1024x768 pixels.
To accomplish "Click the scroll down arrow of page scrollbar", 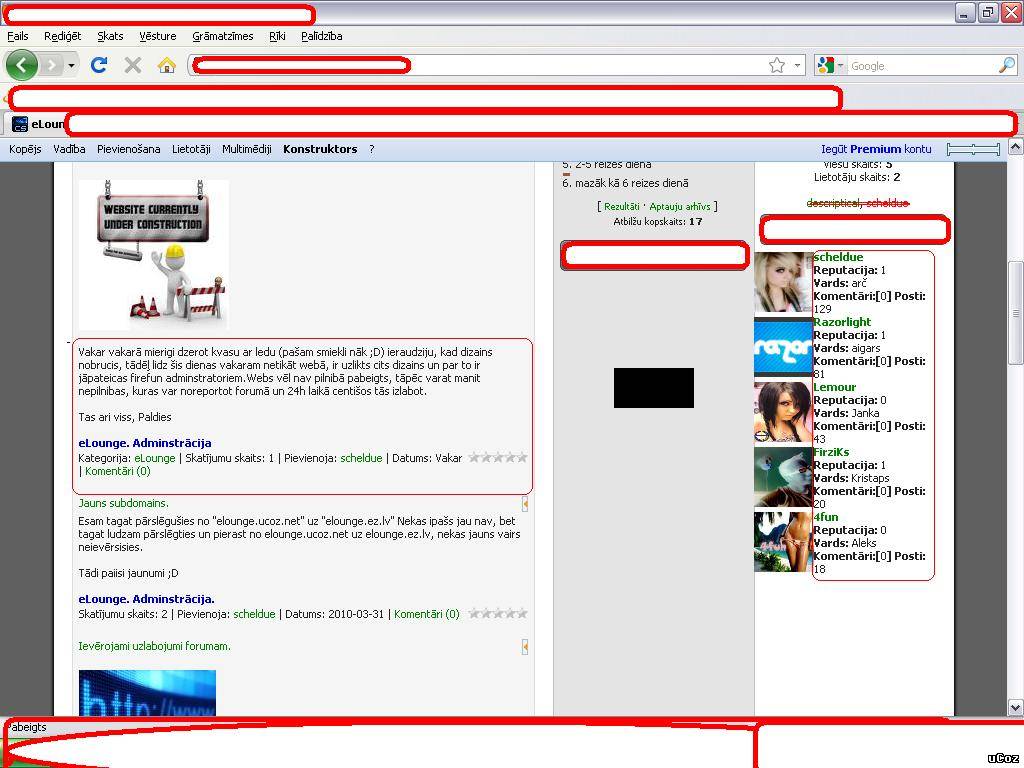I will [x=1016, y=707].
